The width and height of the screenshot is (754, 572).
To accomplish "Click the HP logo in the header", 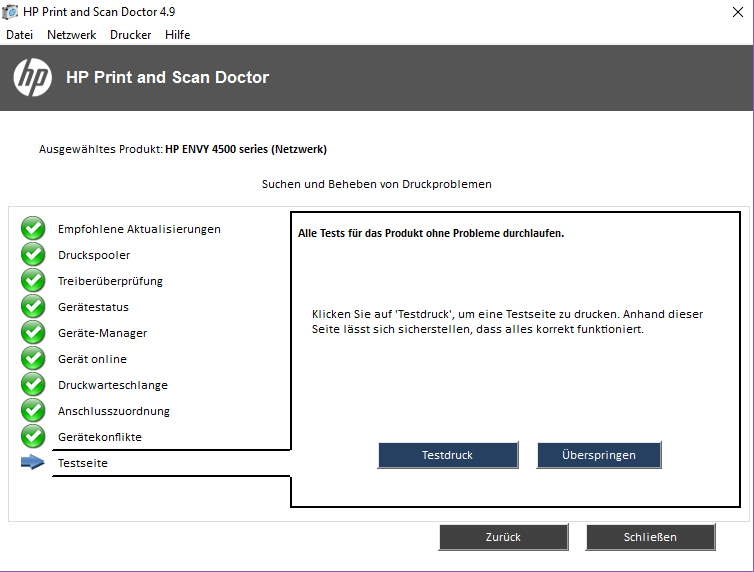I will (33, 77).
